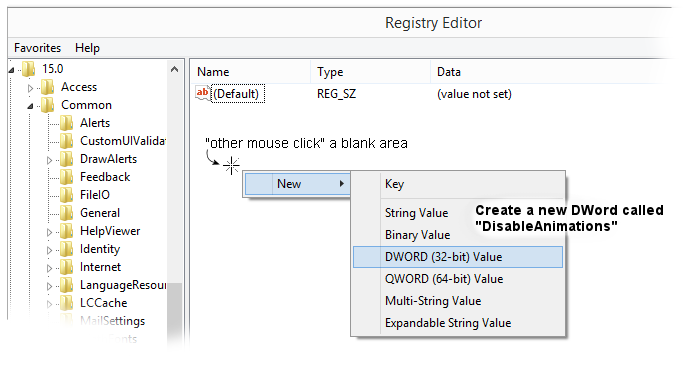Click the FileIO folder icon

coord(66,195)
